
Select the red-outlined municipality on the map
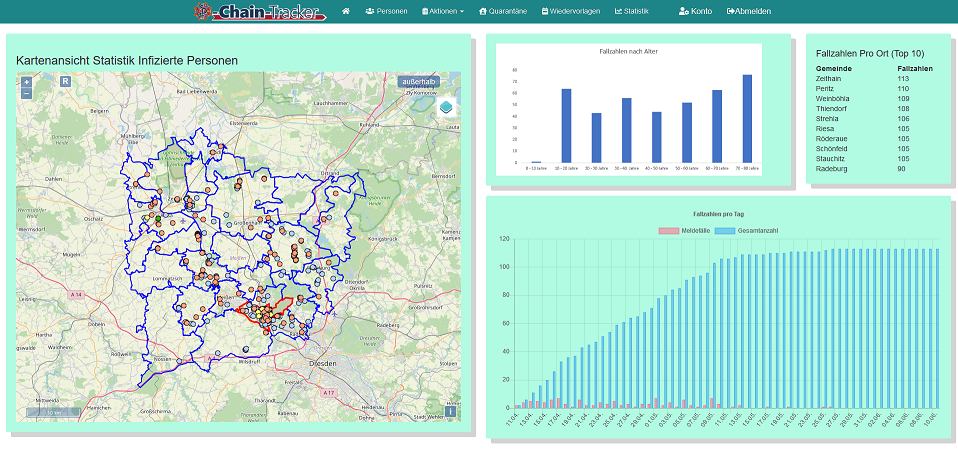[264, 313]
